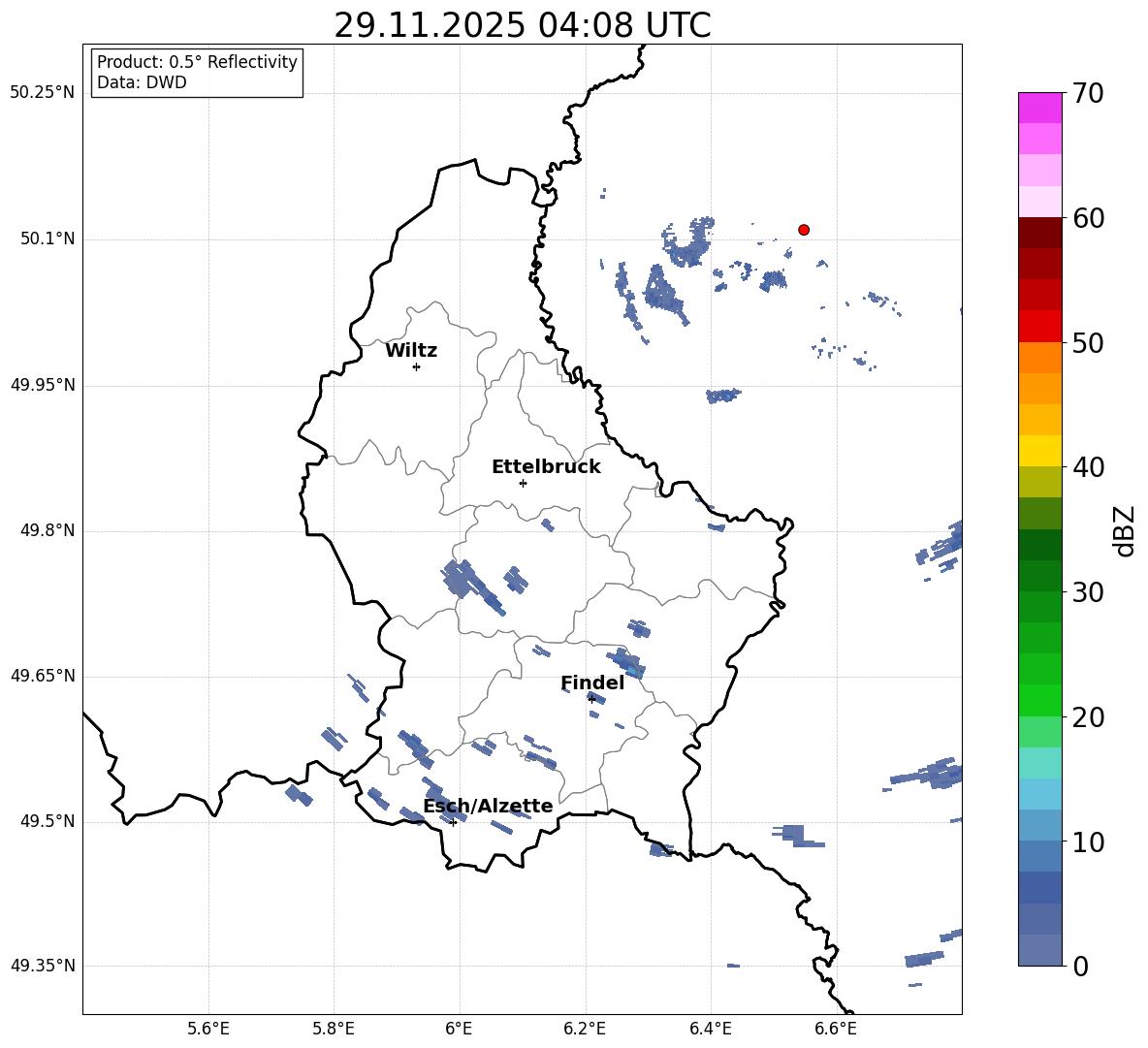Click the Esch/Alzette city label
The height and width of the screenshot is (1048, 1148).
coord(488,806)
